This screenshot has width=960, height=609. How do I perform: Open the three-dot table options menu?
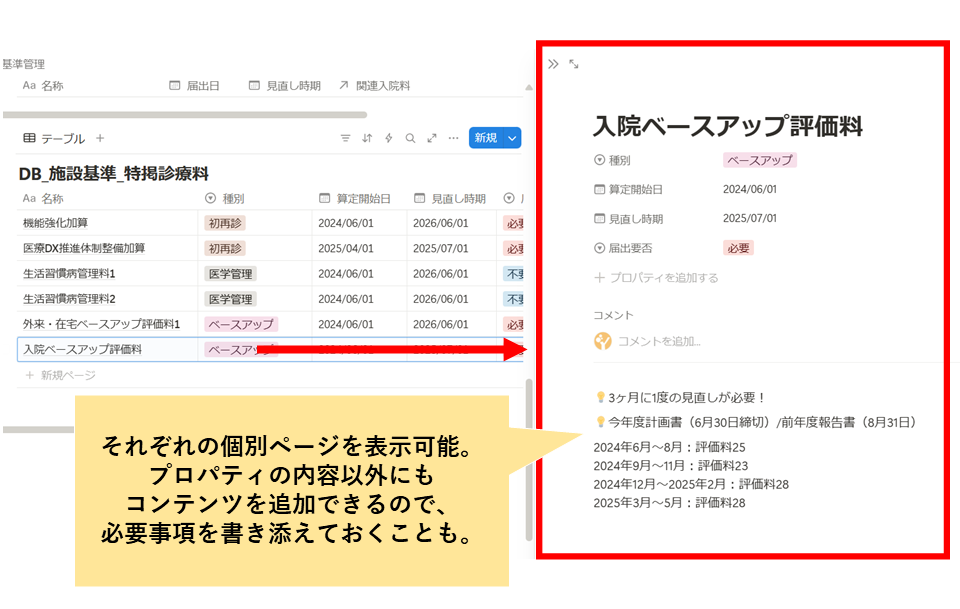(x=453, y=138)
